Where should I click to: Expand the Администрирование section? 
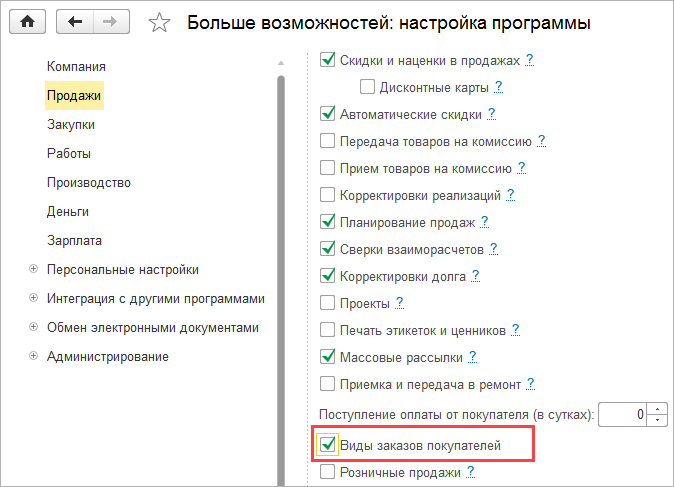[x=33, y=356]
